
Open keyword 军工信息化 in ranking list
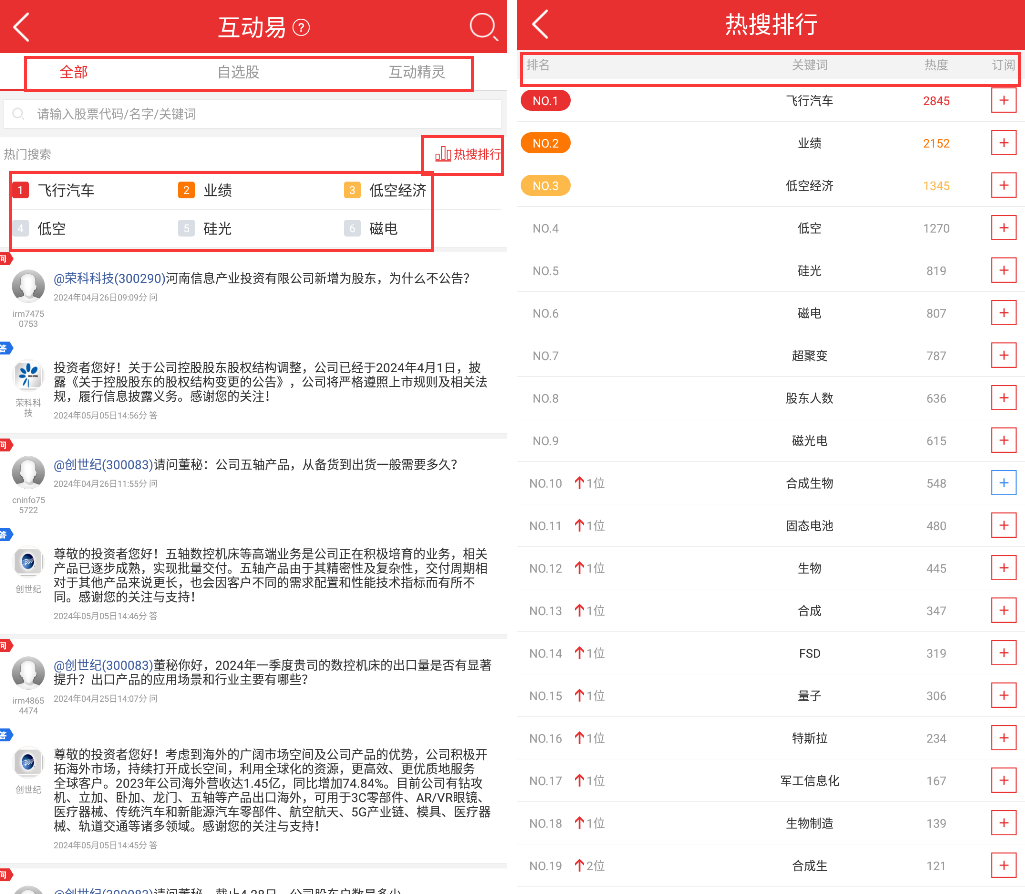coord(809,780)
